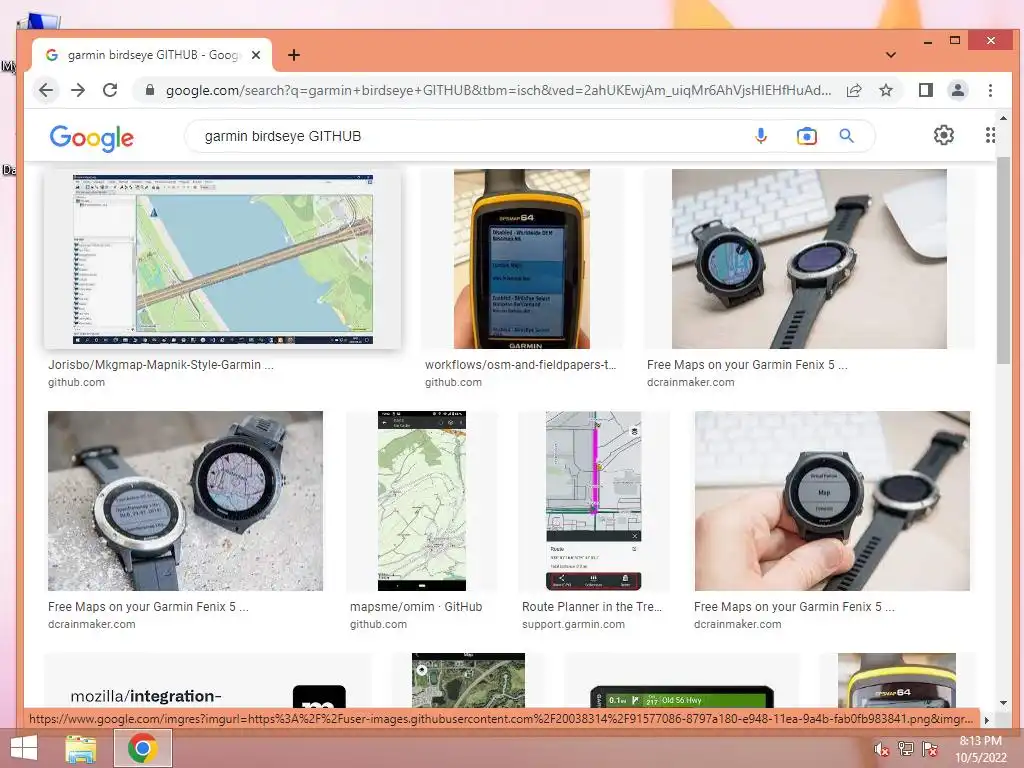Open the mapsme green map phone thumbnail
This screenshot has width=1024, height=768.
click(x=422, y=501)
